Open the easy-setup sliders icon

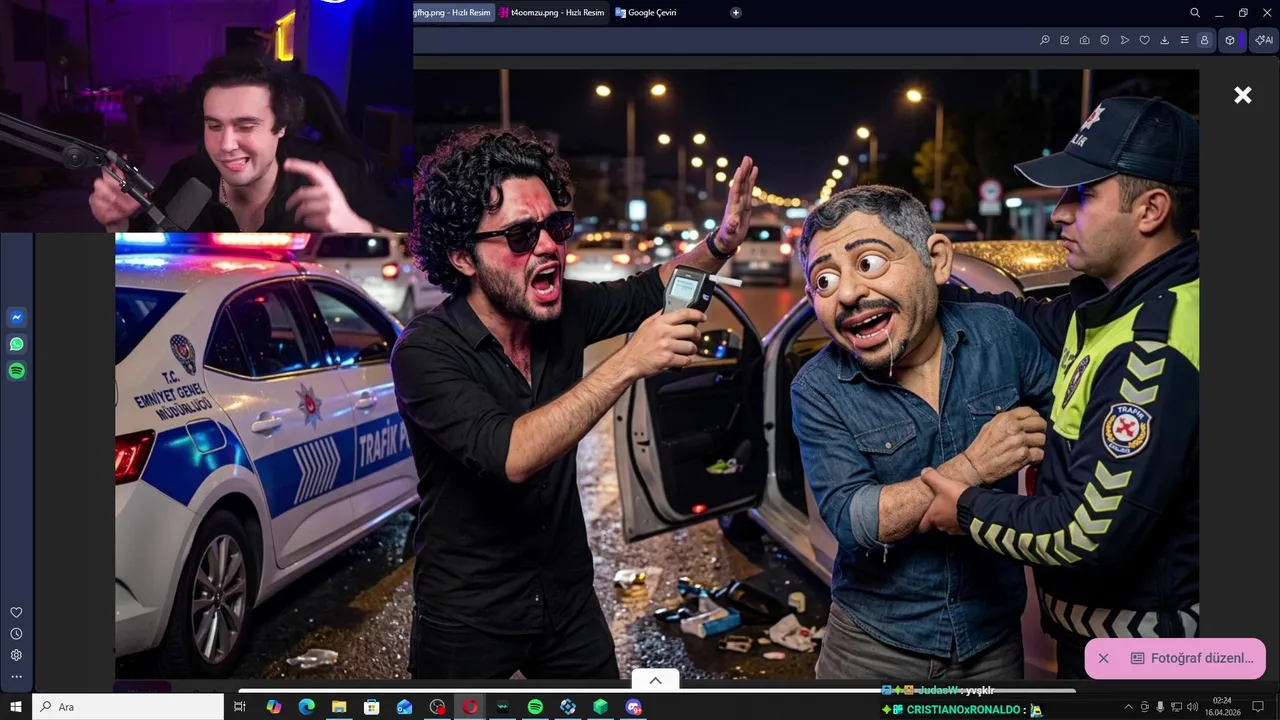click(1185, 40)
